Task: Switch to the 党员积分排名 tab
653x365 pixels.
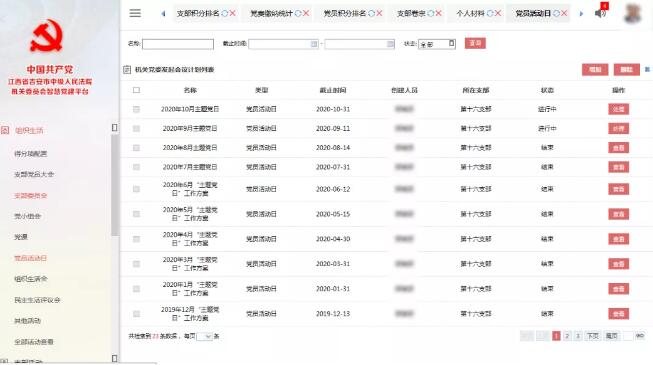Action: point(345,13)
